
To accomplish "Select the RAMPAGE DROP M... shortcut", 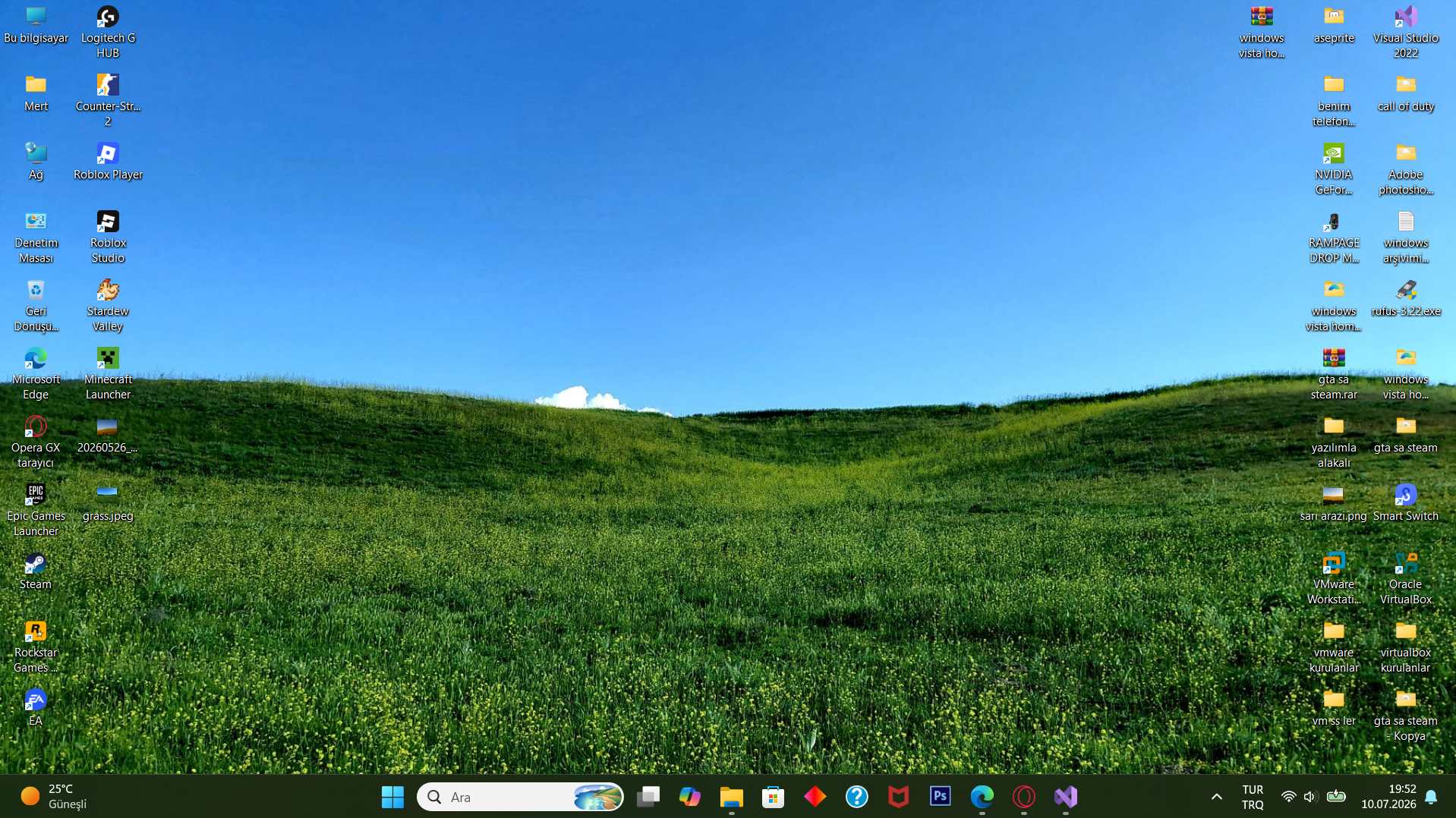I will click(x=1334, y=238).
